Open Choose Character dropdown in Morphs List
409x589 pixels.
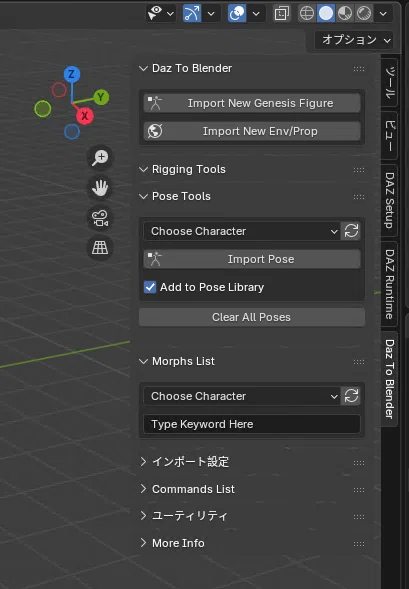[x=242, y=396]
